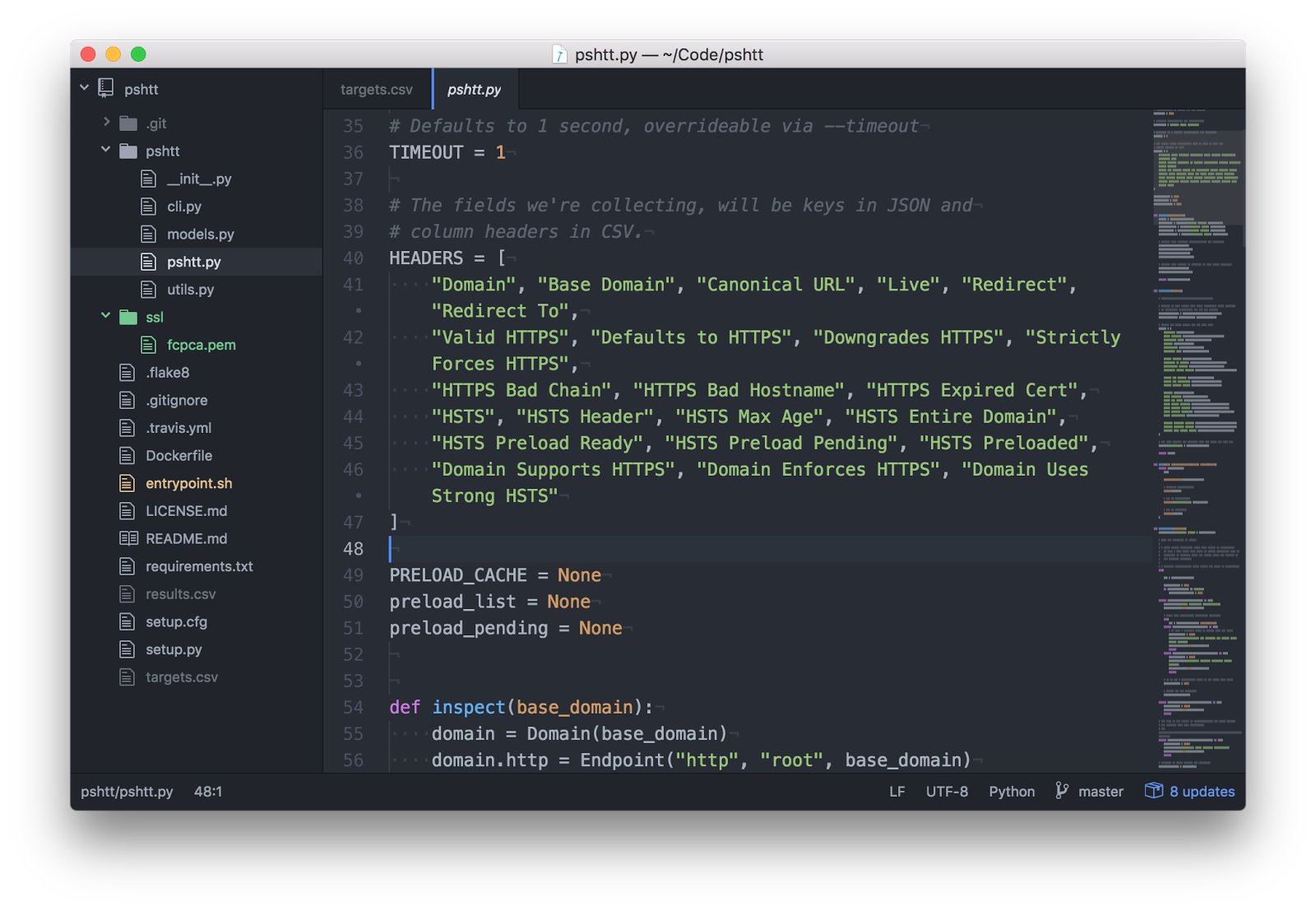Click the LF line ending selector

tap(897, 791)
